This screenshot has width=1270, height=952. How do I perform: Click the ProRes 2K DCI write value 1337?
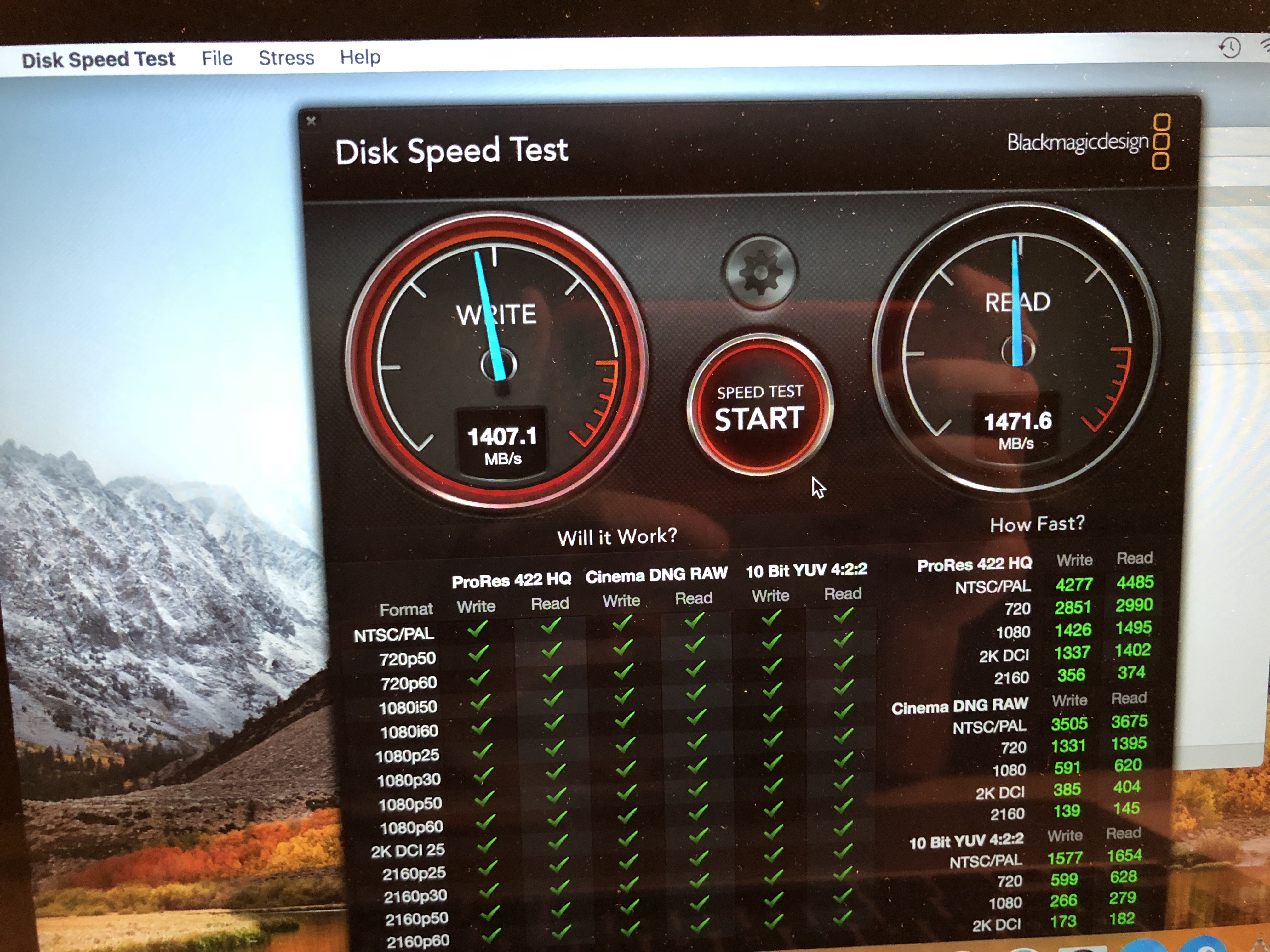point(1072,653)
